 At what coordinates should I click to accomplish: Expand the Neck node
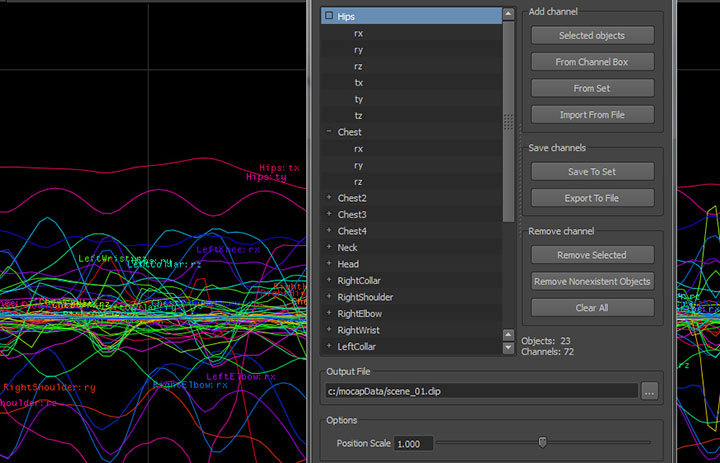(x=329, y=247)
